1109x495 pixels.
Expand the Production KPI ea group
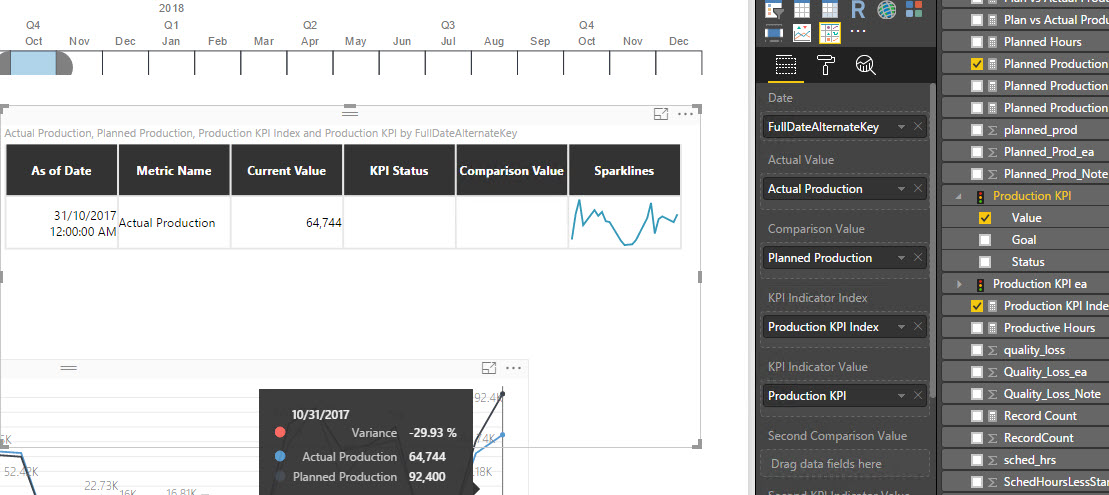coord(959,284)
